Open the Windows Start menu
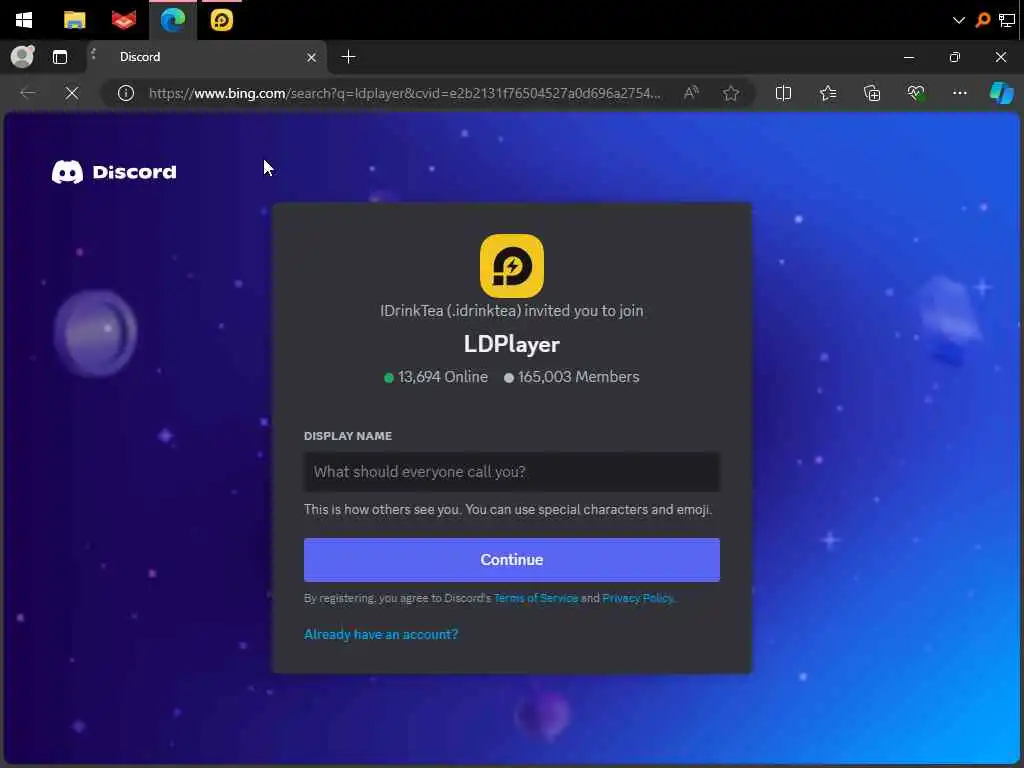This screenshot has width=1024, height=768. point(24,20)
